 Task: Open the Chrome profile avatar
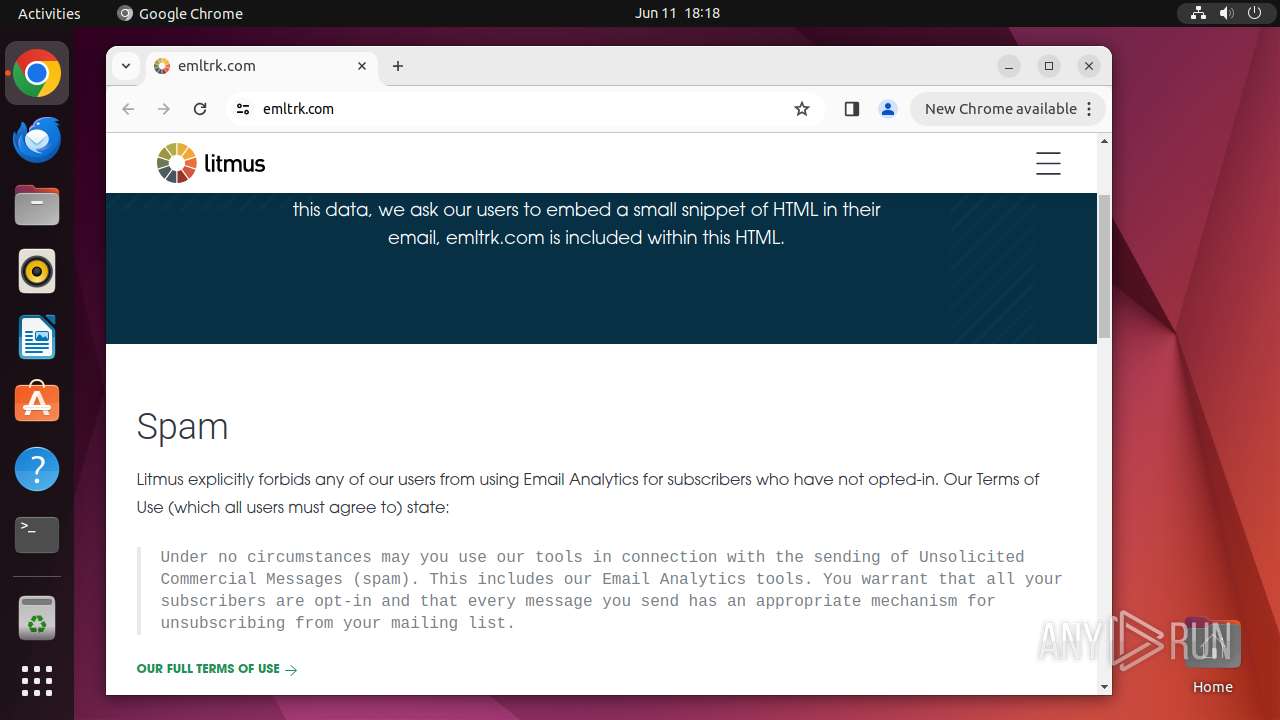tap(888, 109)
